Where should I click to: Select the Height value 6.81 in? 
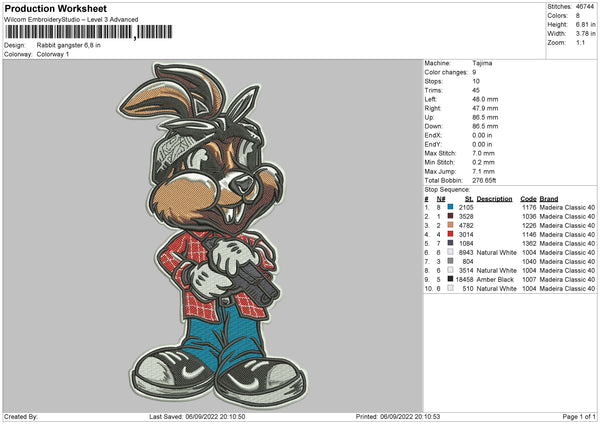point(585,24)
